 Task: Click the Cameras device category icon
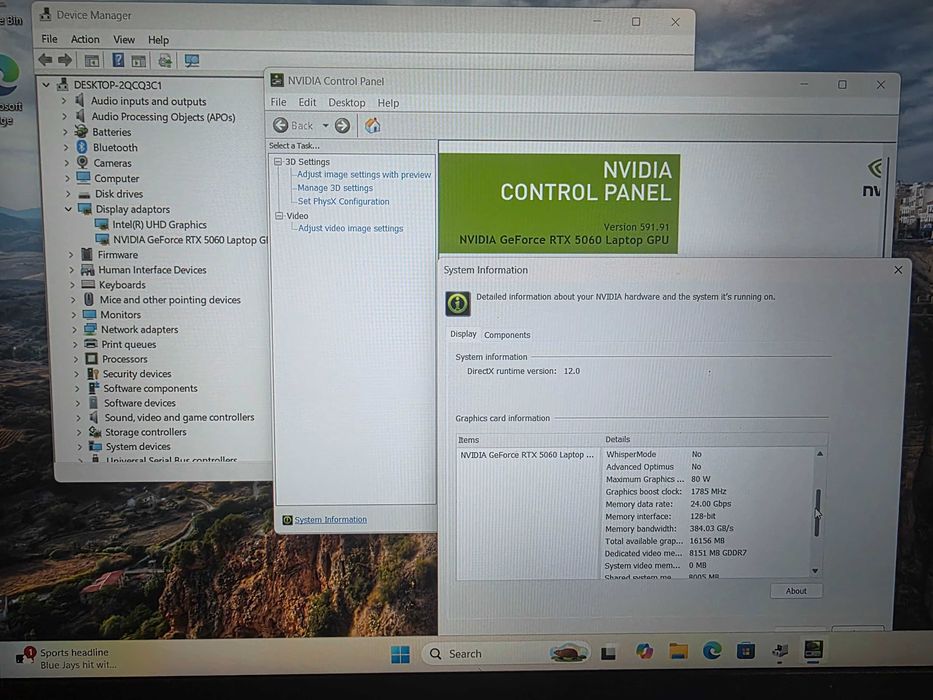click(x=82, y=162)
